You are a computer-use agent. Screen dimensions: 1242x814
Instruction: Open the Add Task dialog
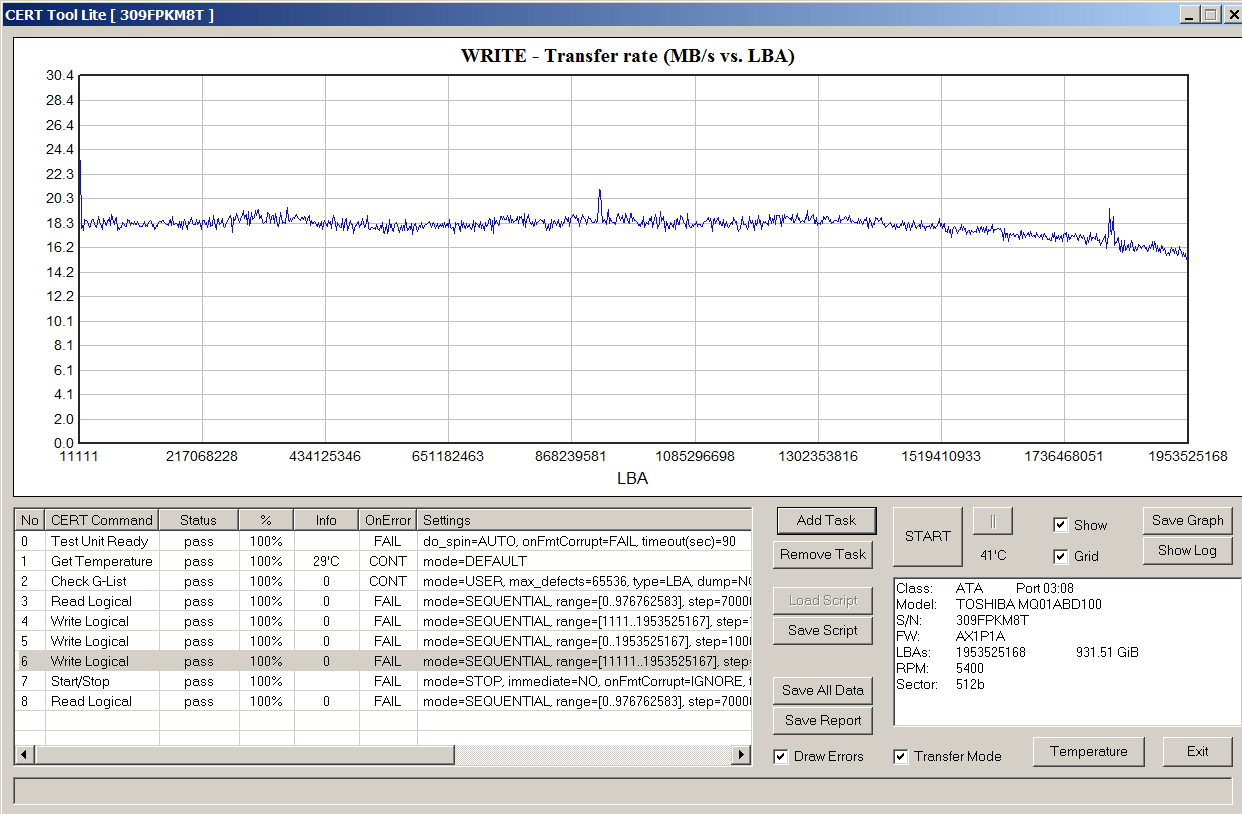tap(826, 520)
